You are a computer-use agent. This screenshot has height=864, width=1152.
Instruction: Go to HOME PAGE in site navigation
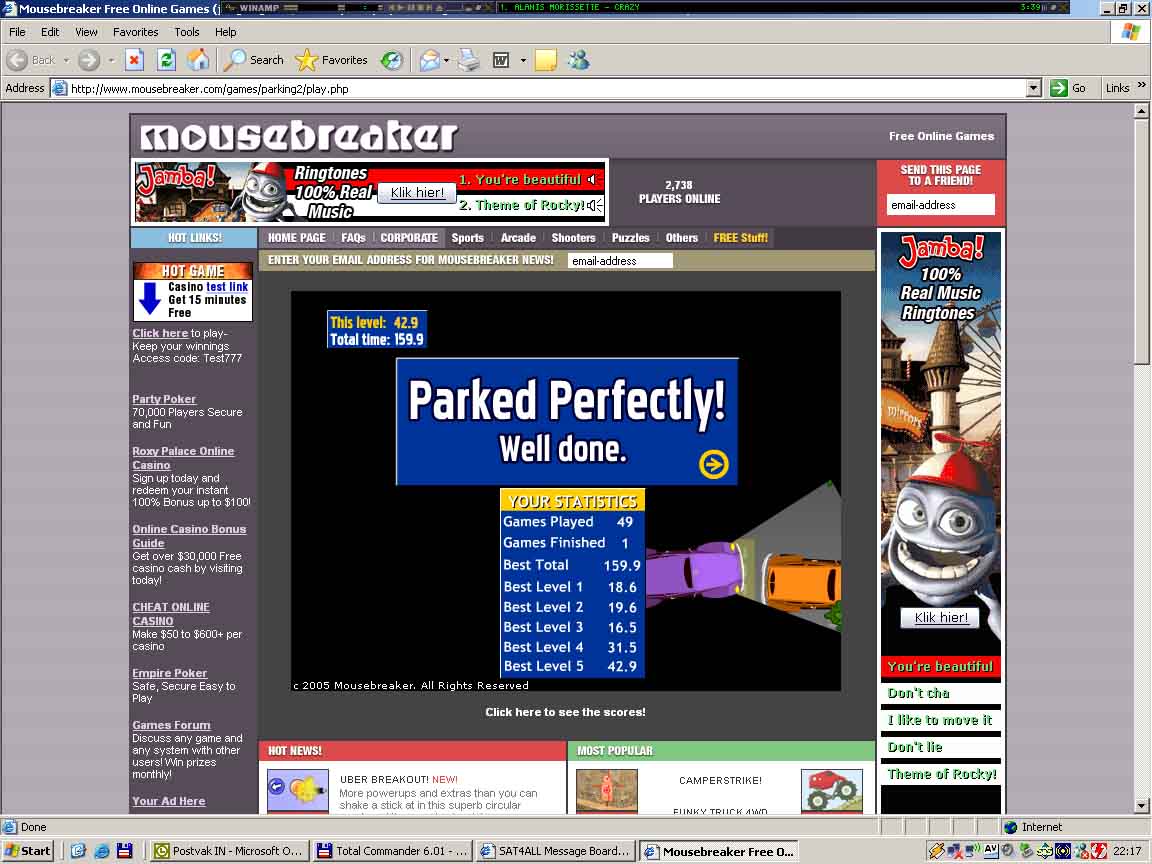pos(297,238)
